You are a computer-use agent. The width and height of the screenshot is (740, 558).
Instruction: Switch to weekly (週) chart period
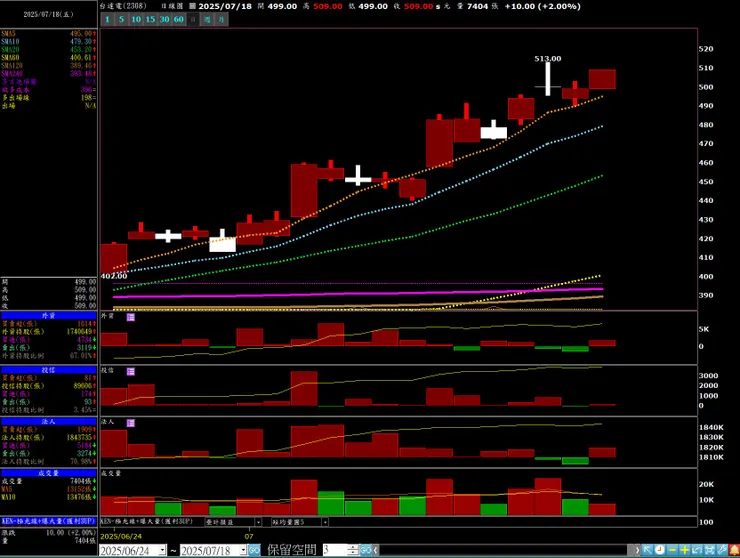(x=207, y=19)
